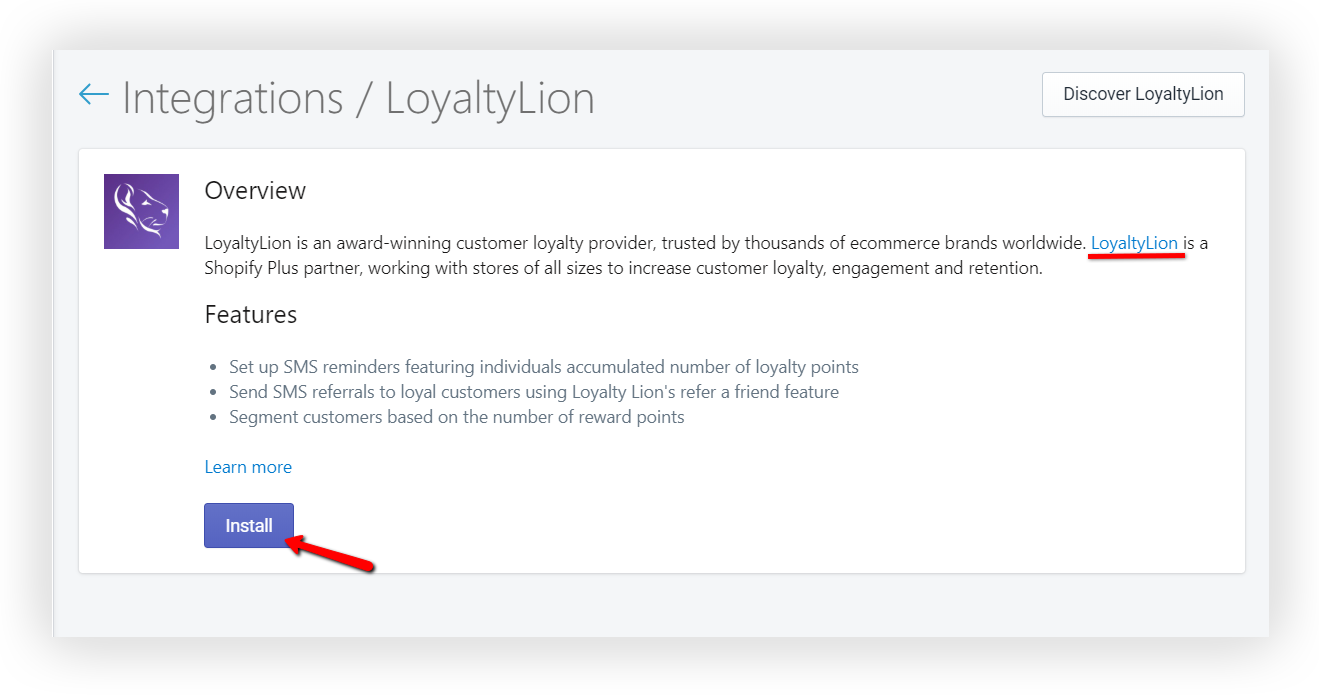Click the SMS referrals feature bullet

coord(534,392)
